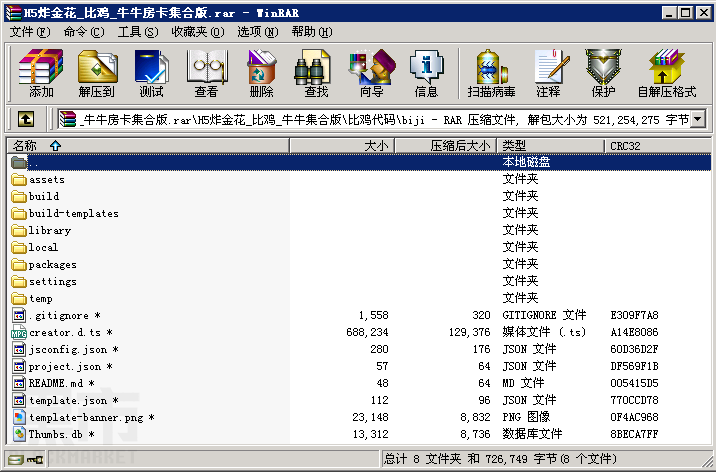Launch the Wizard (向导) icon

point(371,73)
